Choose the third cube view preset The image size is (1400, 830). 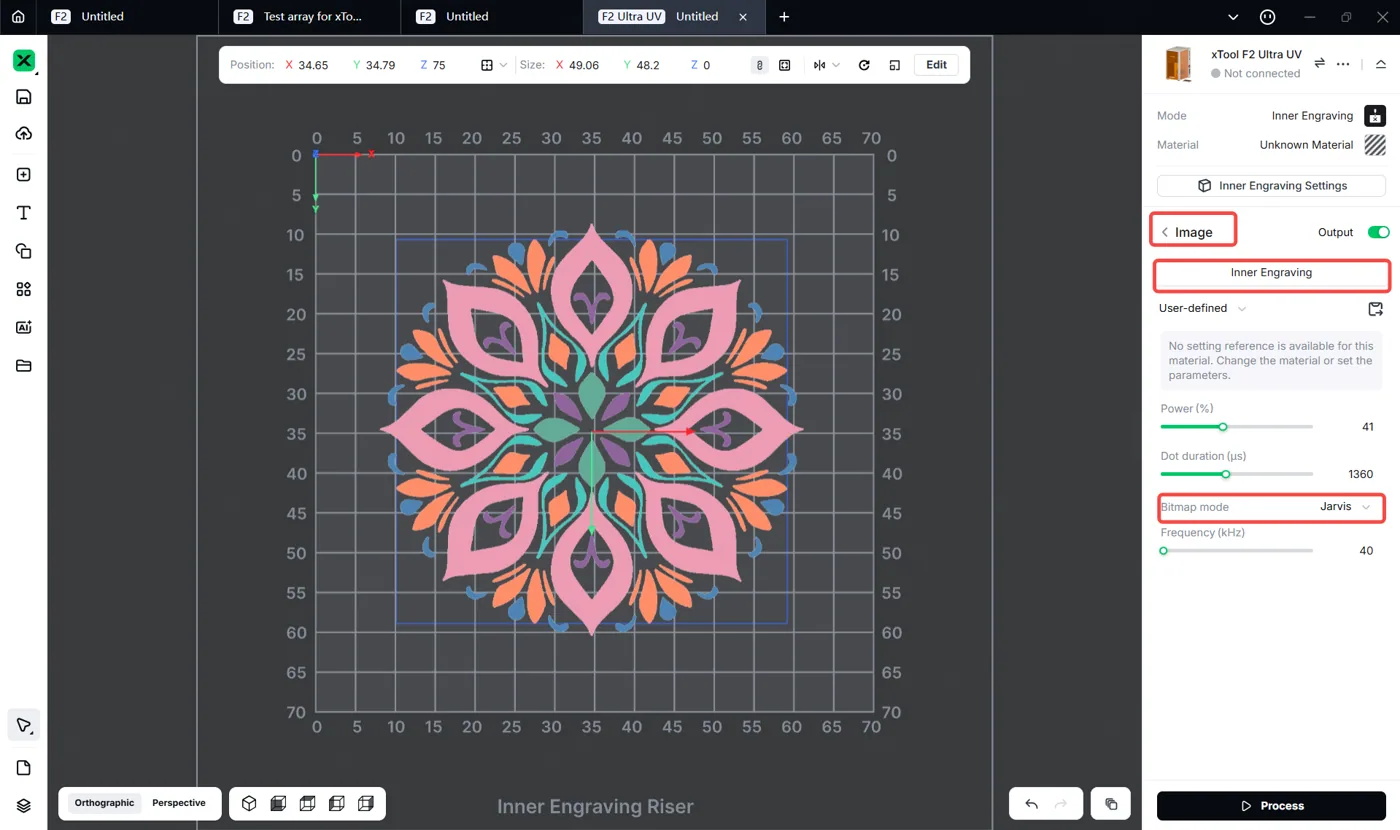(x=308, y=803)
